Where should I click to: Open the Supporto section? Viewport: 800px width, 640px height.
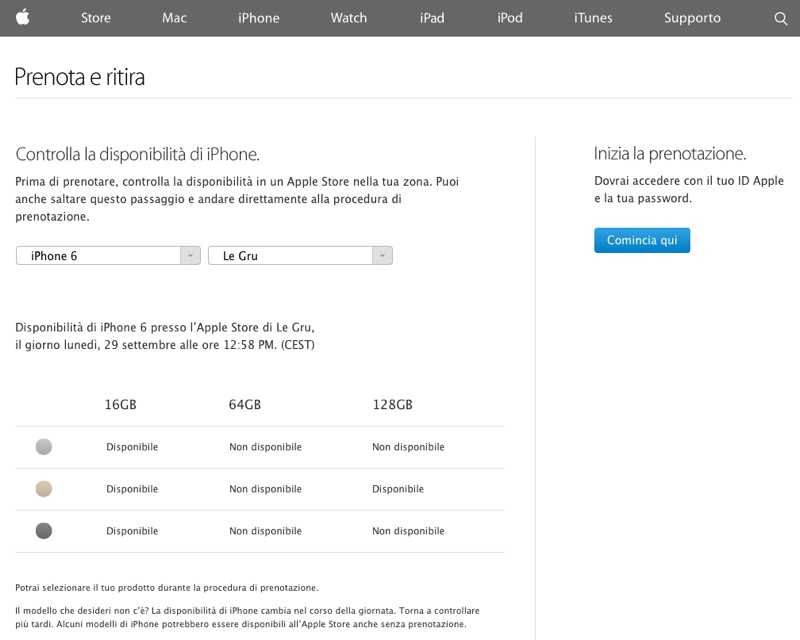[691, 17]
